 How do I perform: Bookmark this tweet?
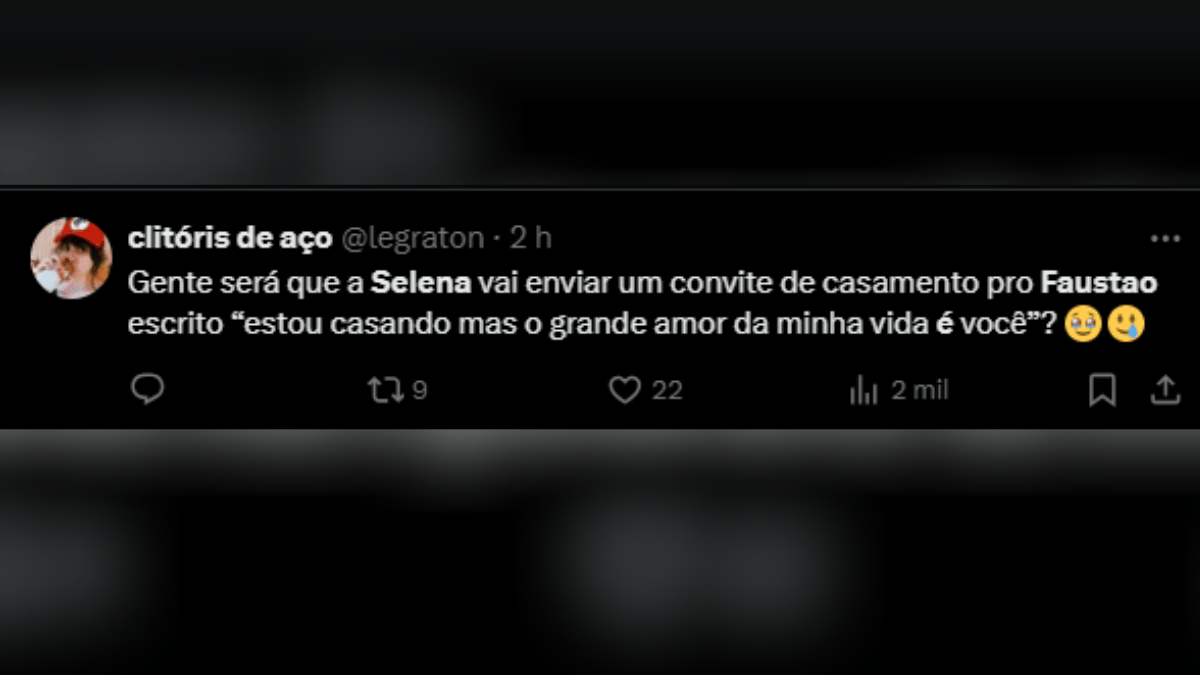click(1102, 390)
